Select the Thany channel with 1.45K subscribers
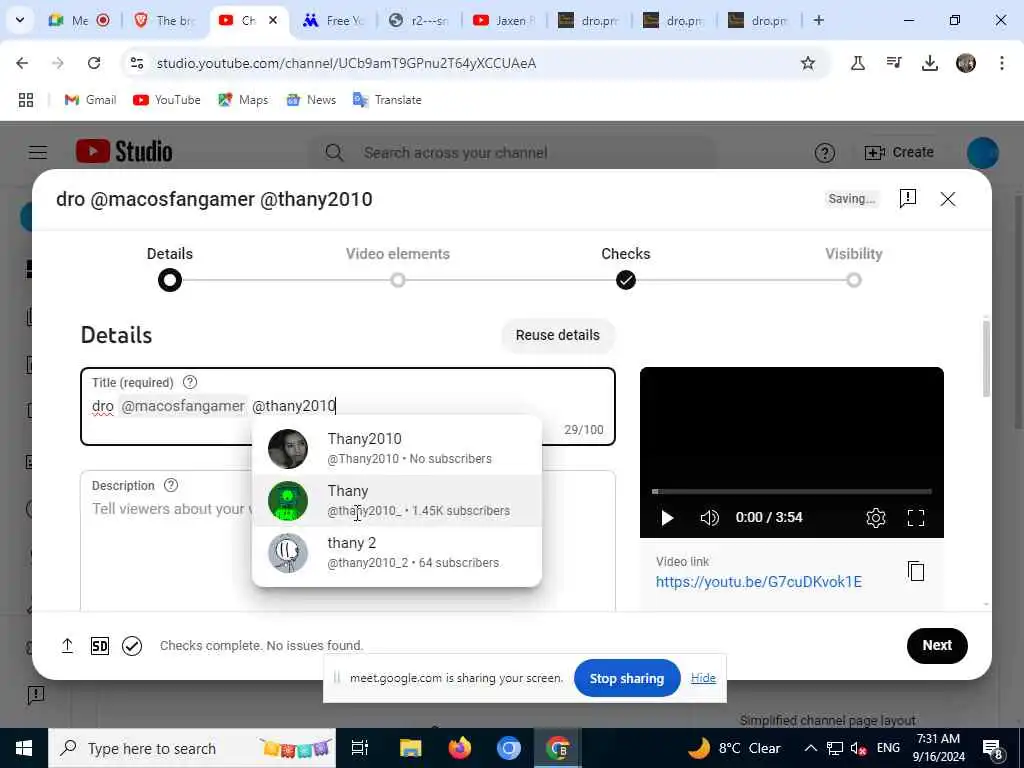1024x768 pixels. (396, 501)
